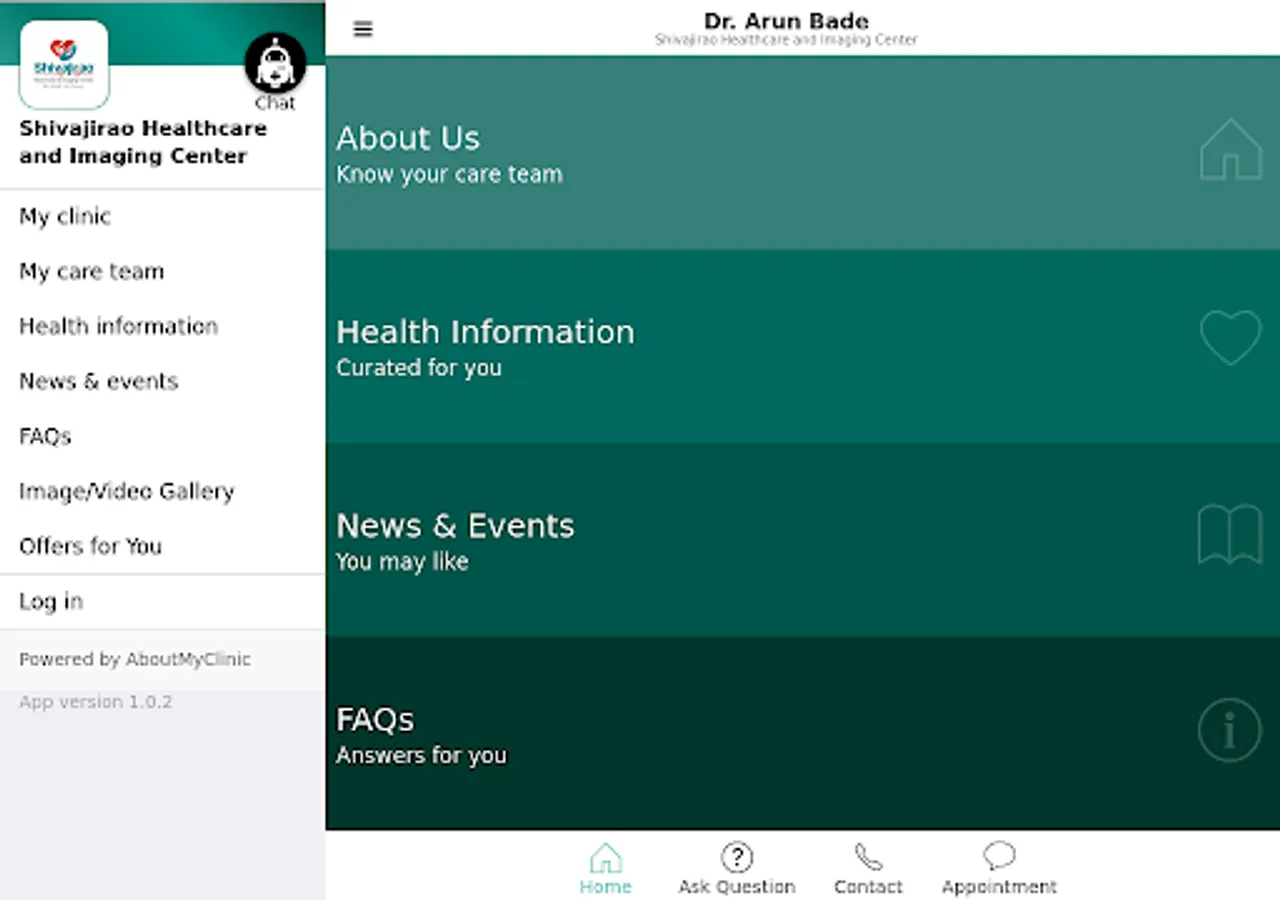Viewport: 1280px width, 900px height.
Task: Open the News & Events card heading
Action: coord(455,526)
